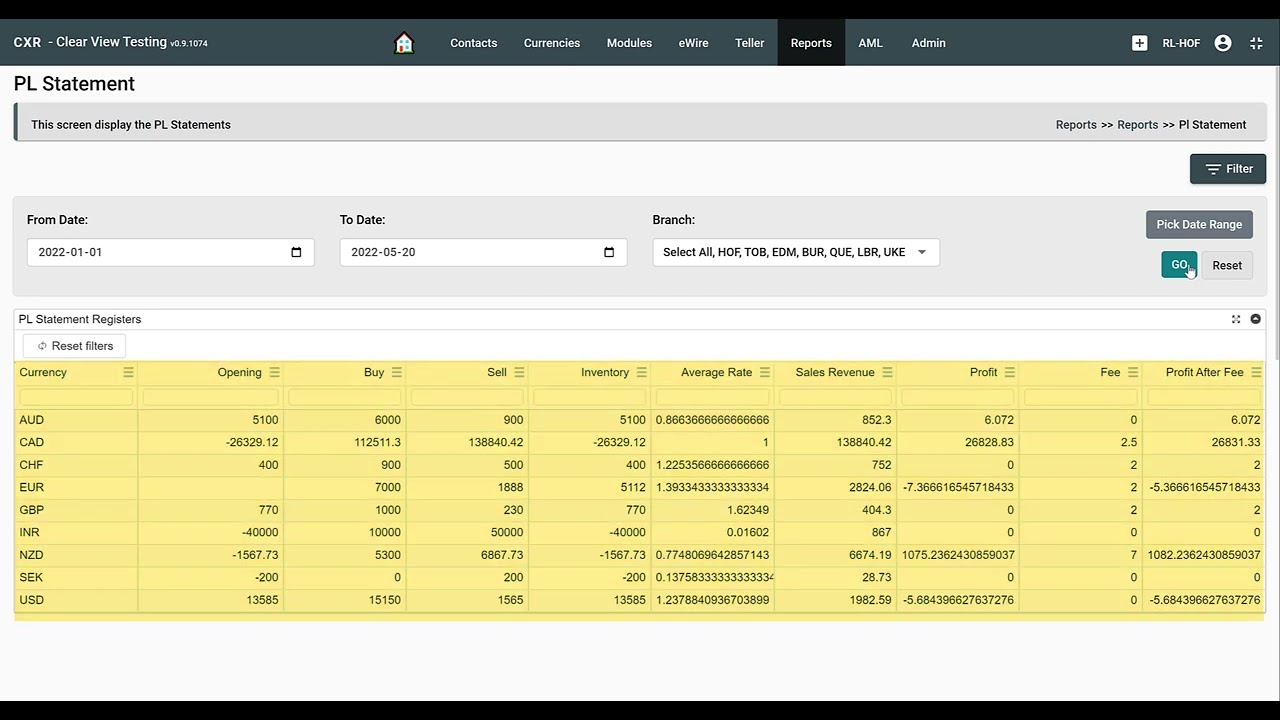The width and height of the screenshot is (1280, 720).
Task: Click the GO button
Action: (1179, 265)
